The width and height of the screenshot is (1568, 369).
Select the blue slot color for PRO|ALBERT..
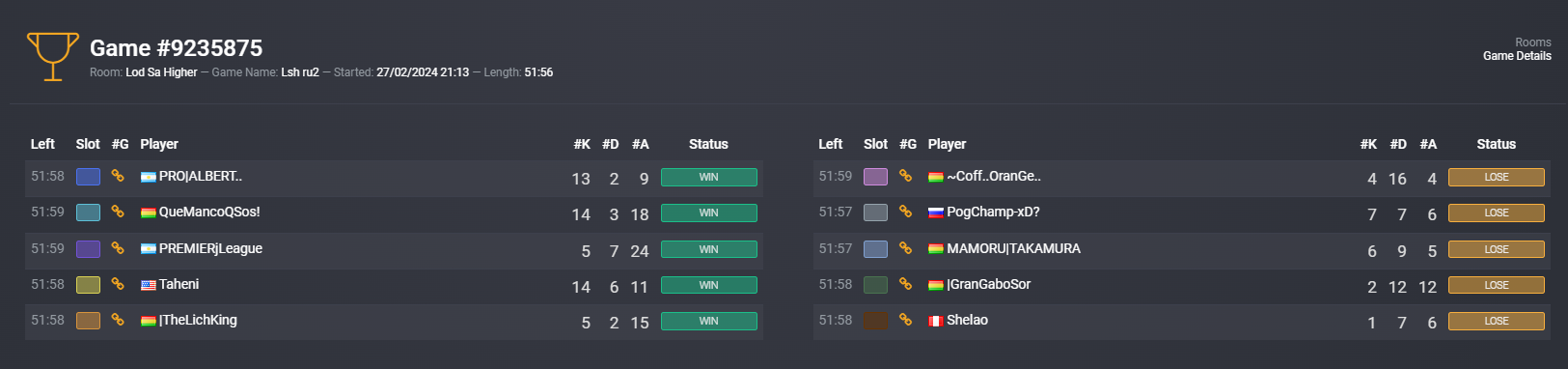[x=88, y=177]
